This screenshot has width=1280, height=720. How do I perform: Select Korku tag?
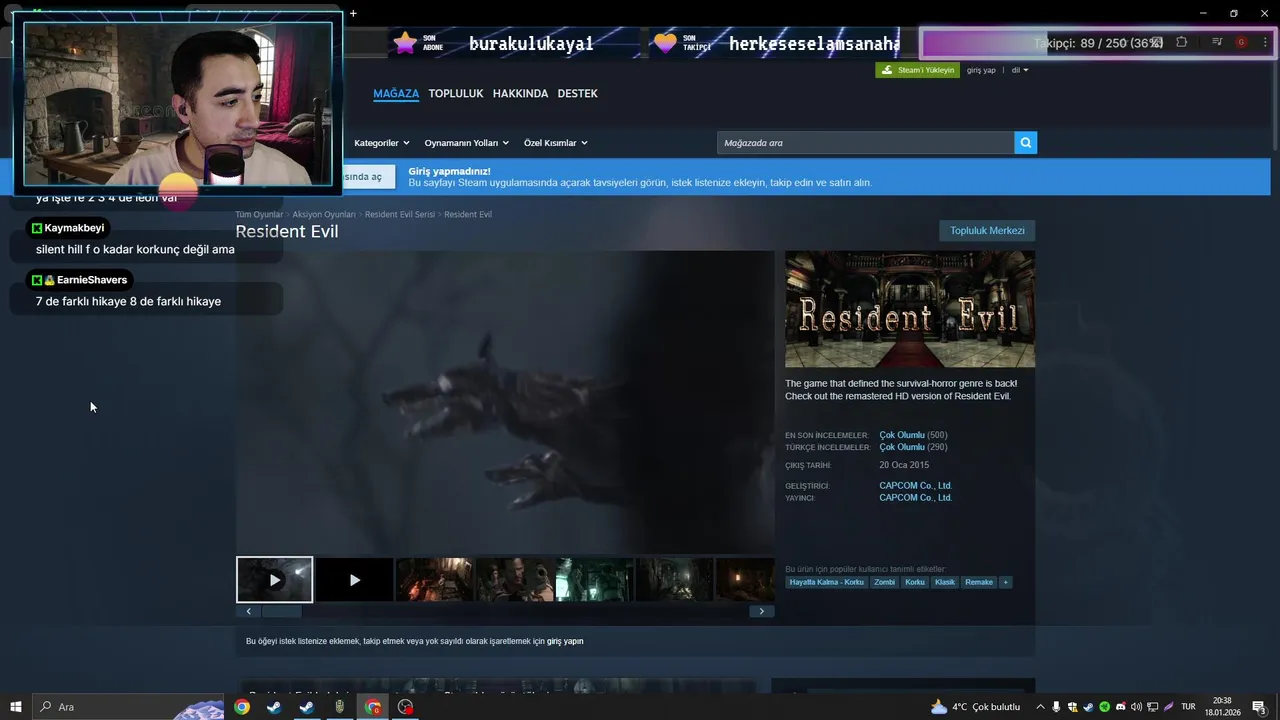point(915,582)
